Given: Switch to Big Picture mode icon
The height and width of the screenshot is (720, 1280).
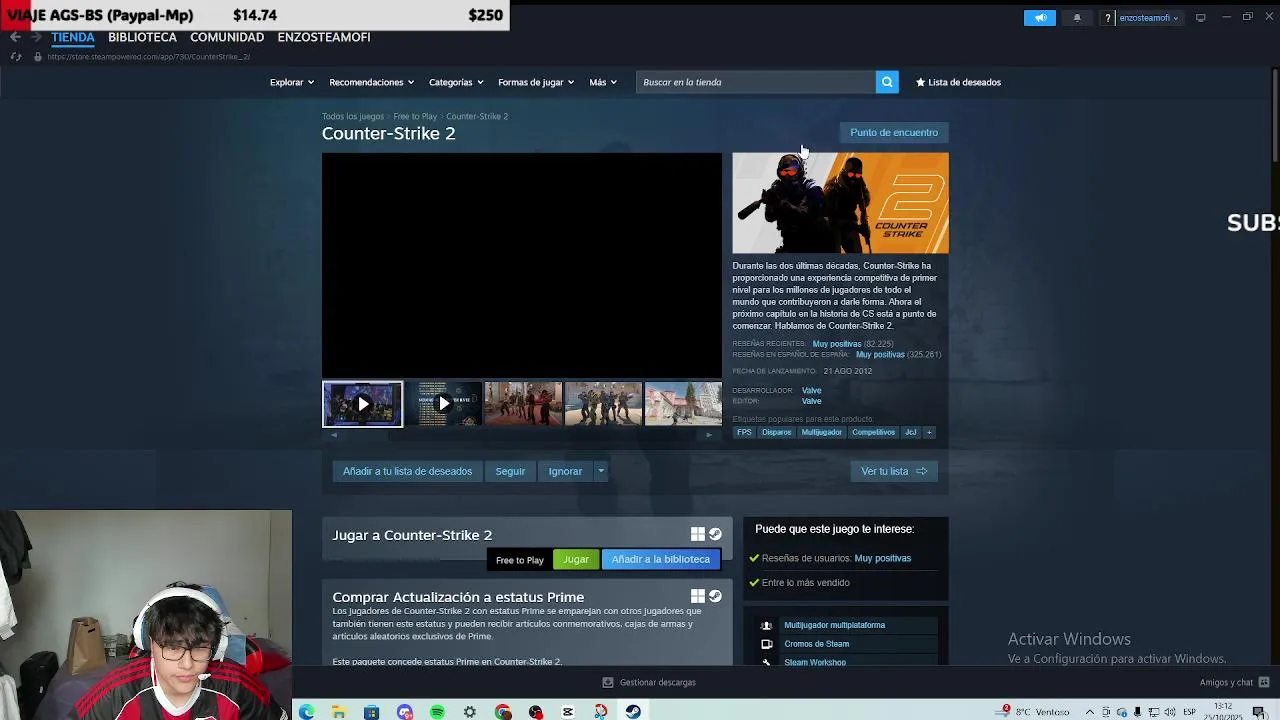Looking at the screenshot, I should click(x=1201, y=17).
